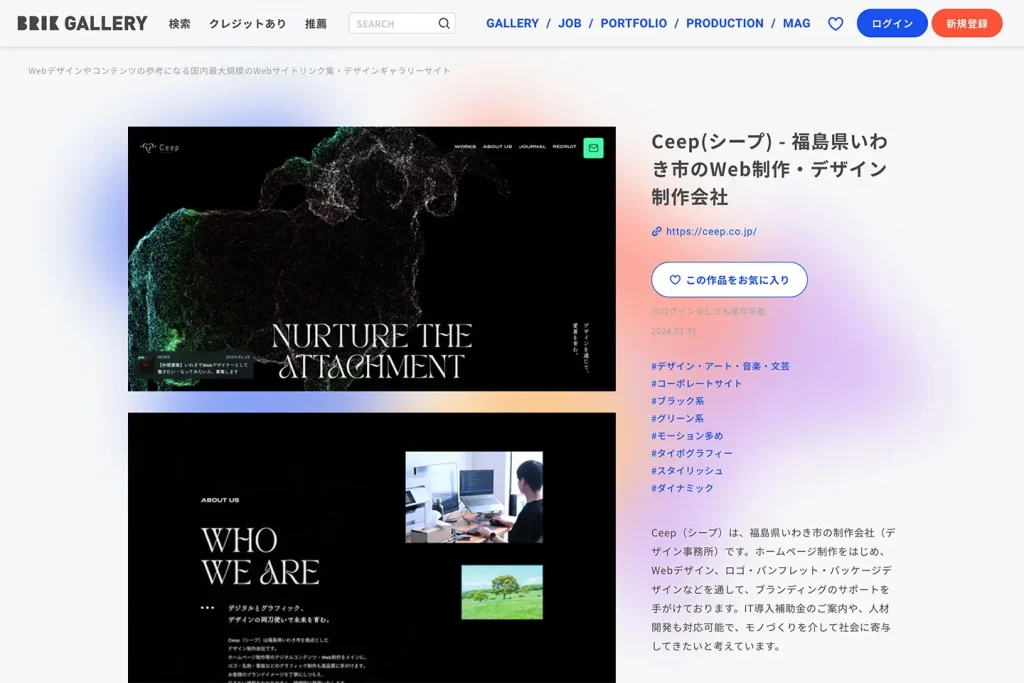Click the date 2024.01.31 text
Viewport: 1024px width, 683px height.
(673, 332)
